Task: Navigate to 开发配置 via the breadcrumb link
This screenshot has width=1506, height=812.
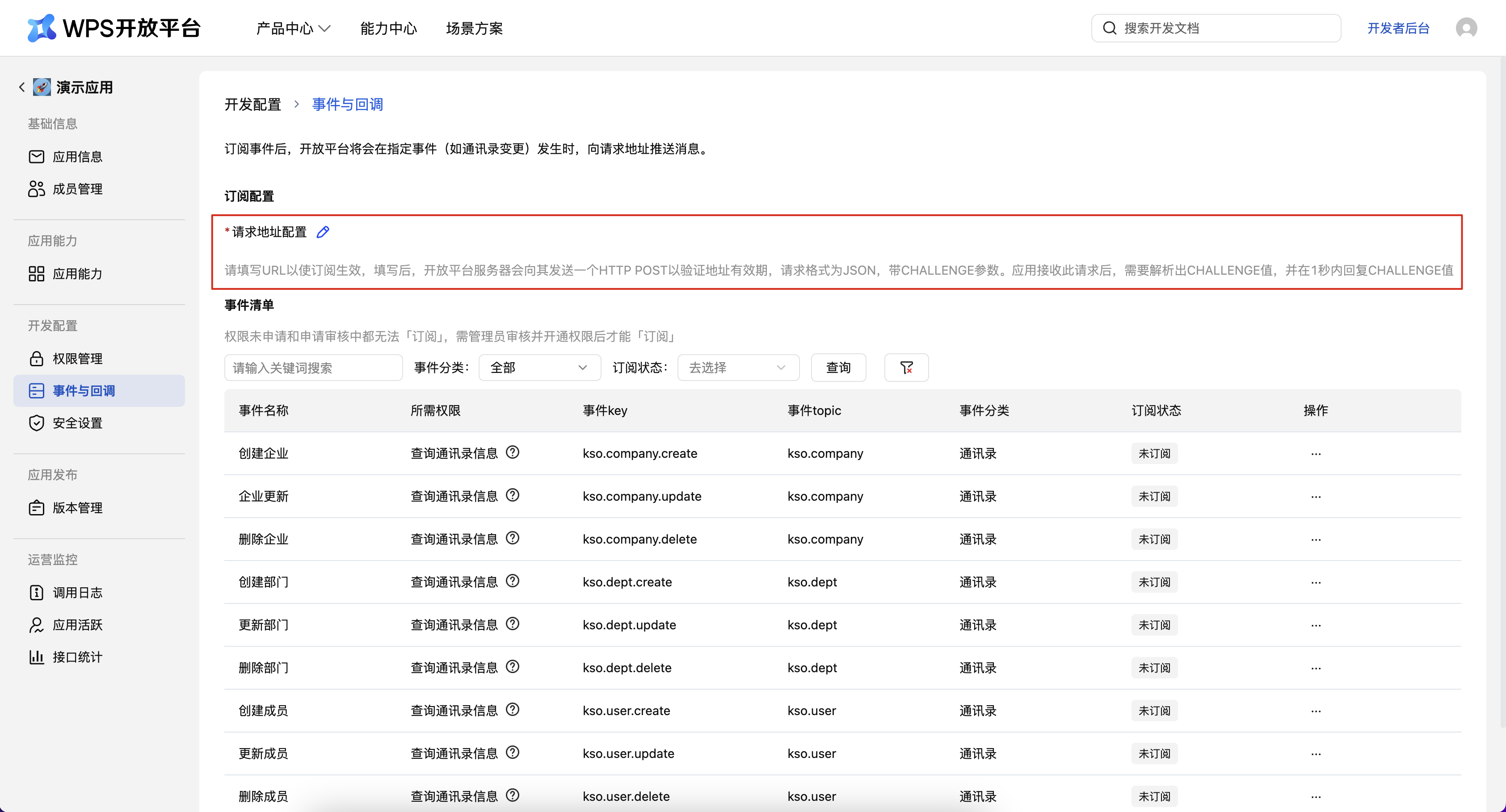Action: click(x=252, y=104)
